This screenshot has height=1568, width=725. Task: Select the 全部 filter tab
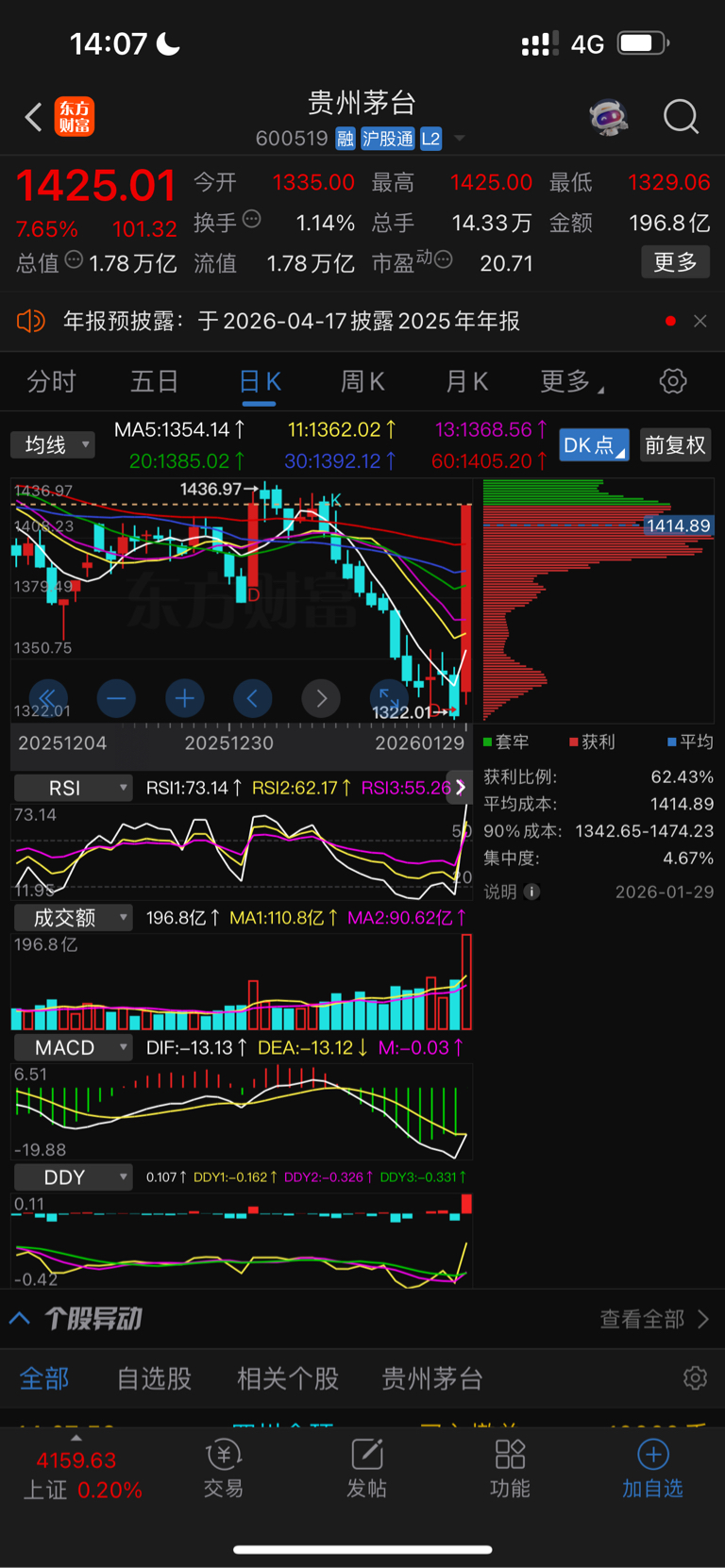click(44, 1378)
